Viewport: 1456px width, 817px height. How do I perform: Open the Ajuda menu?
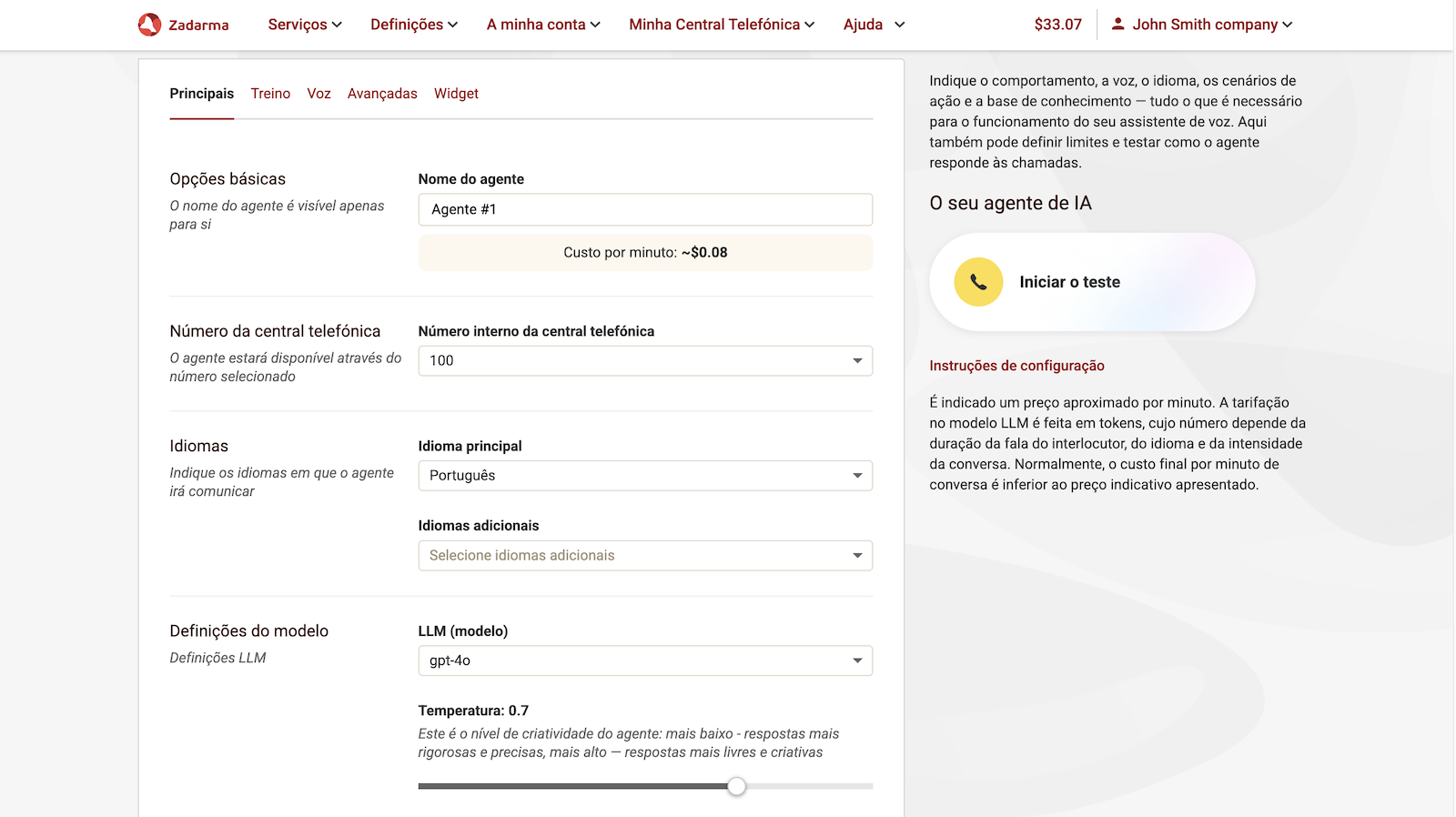click(x=874, y=25)
